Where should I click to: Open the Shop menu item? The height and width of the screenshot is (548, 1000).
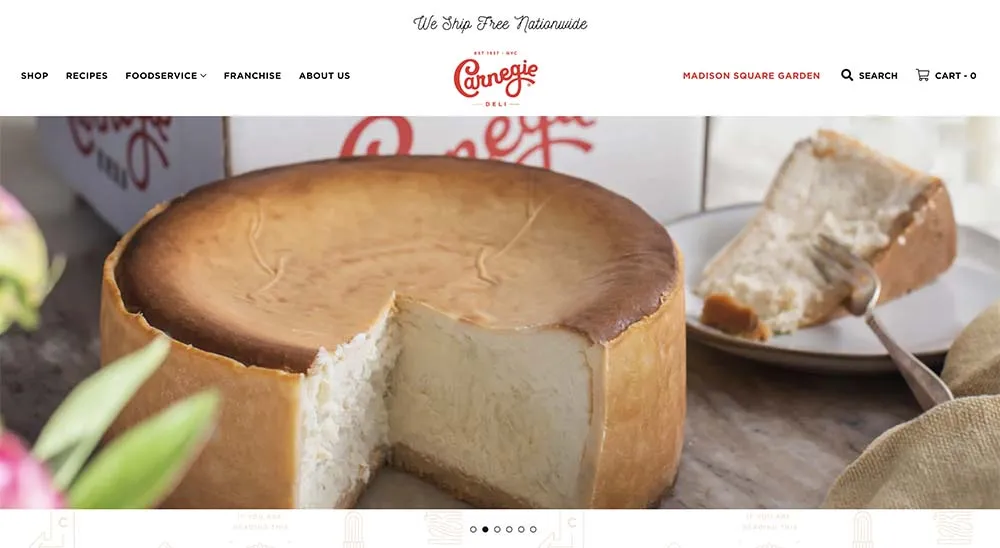[34, 75]
